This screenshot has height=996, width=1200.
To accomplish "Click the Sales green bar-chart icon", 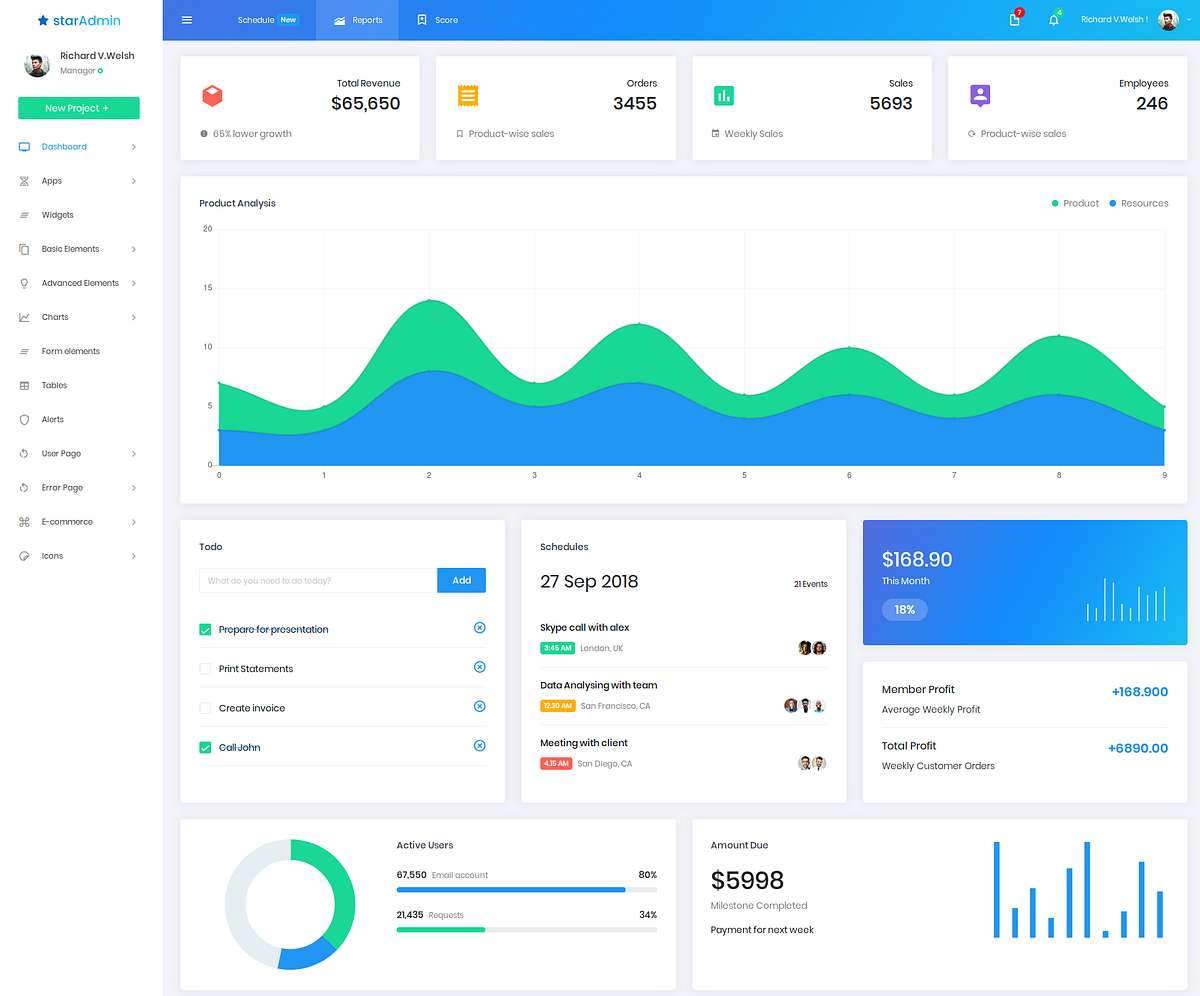I will click(724, 95).
